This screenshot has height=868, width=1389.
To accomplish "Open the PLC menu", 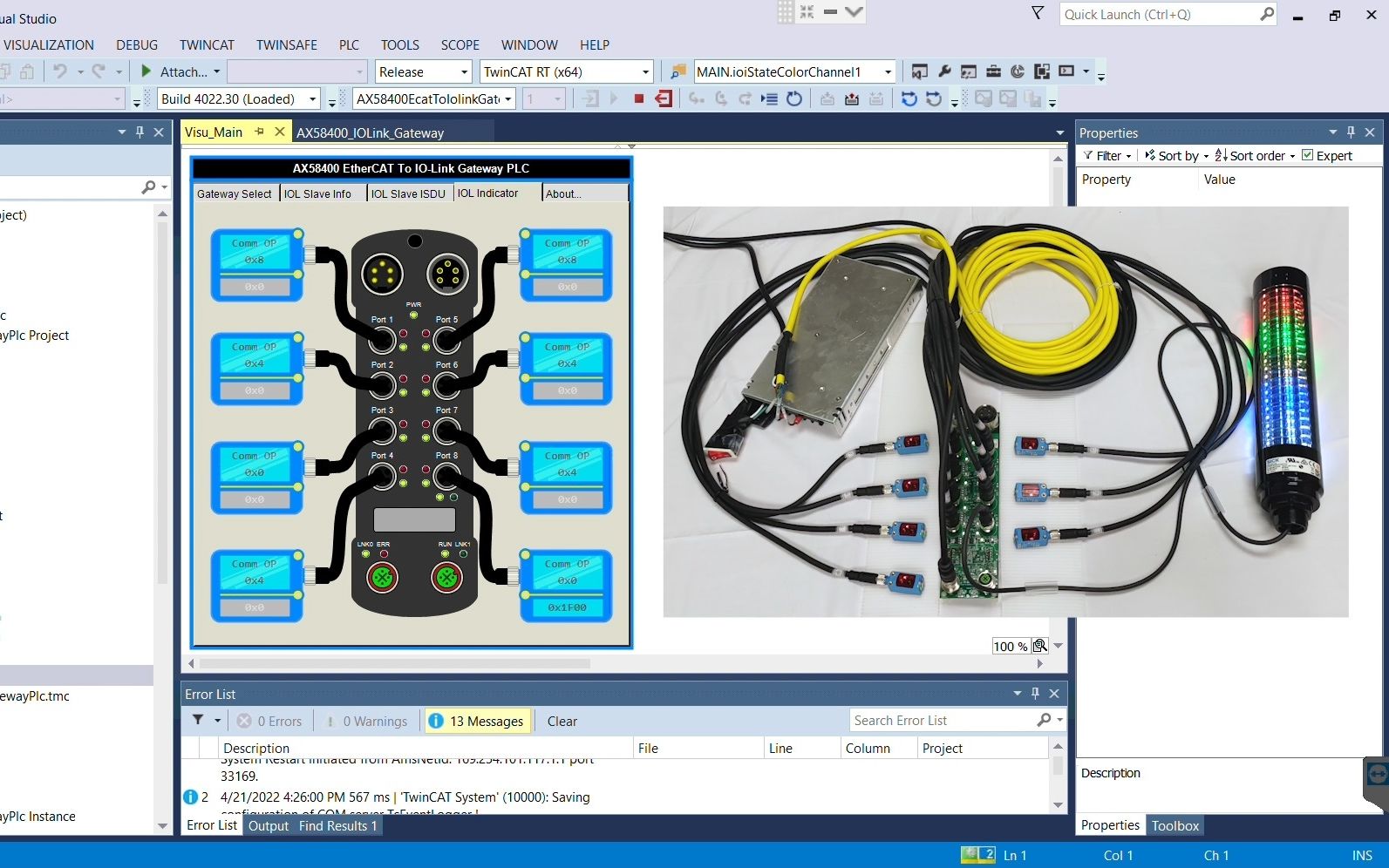I will [349, 44].
